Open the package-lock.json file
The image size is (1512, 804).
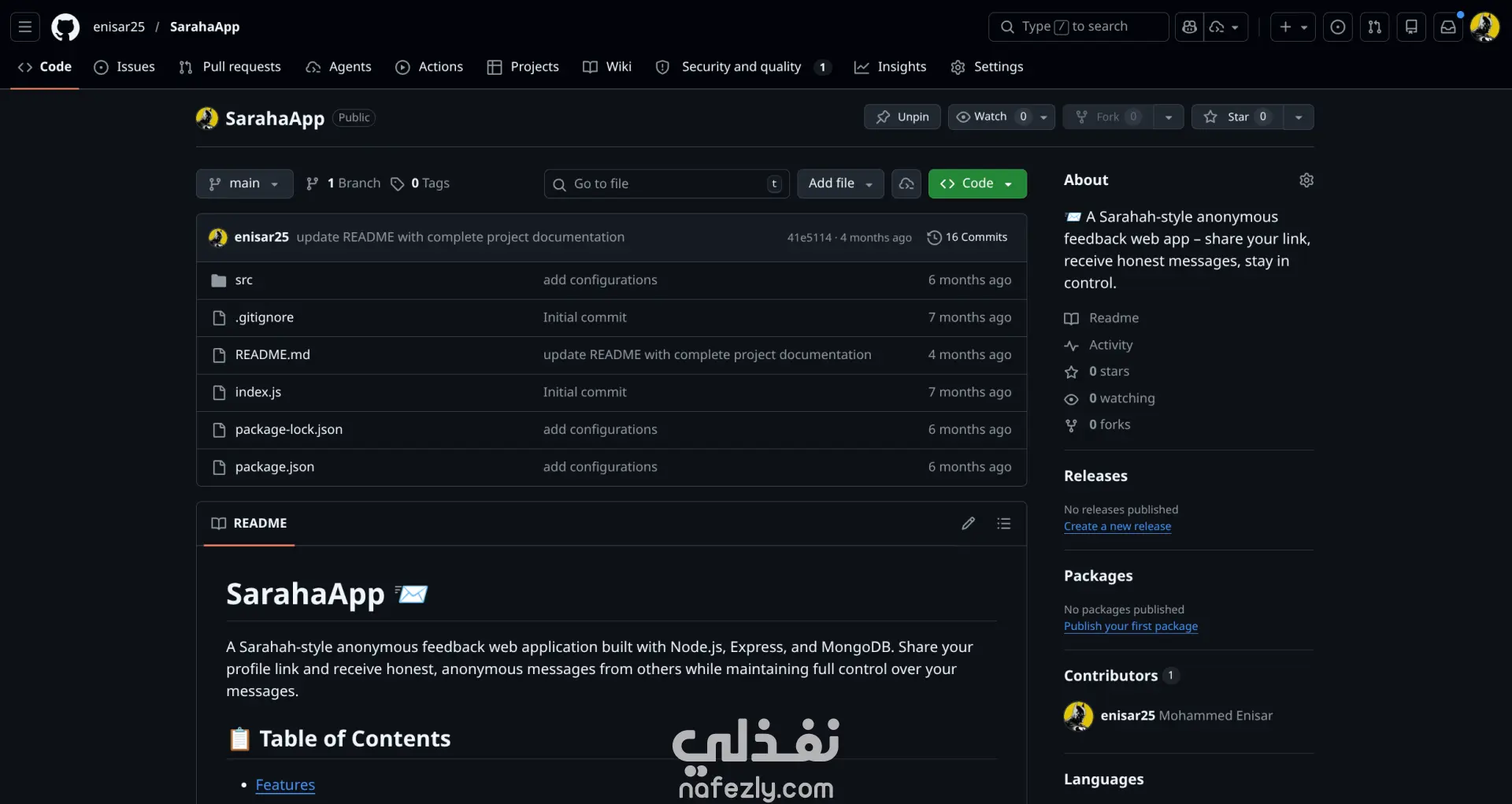pyautogui.click(x=289, y=430)
